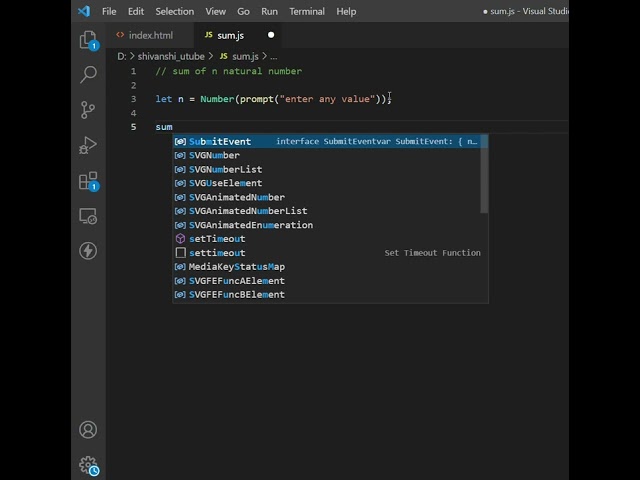Image resolution: width=640 pixels, height=480 pixels.
Task: Open the Search view icon
Action: (88, 75)
